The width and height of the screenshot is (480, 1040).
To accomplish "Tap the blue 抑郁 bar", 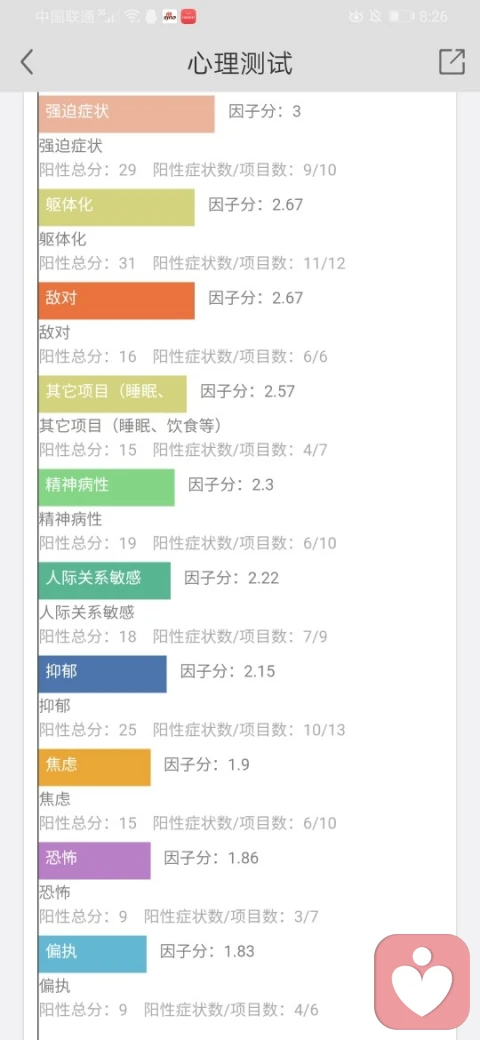I will (103, 674).
